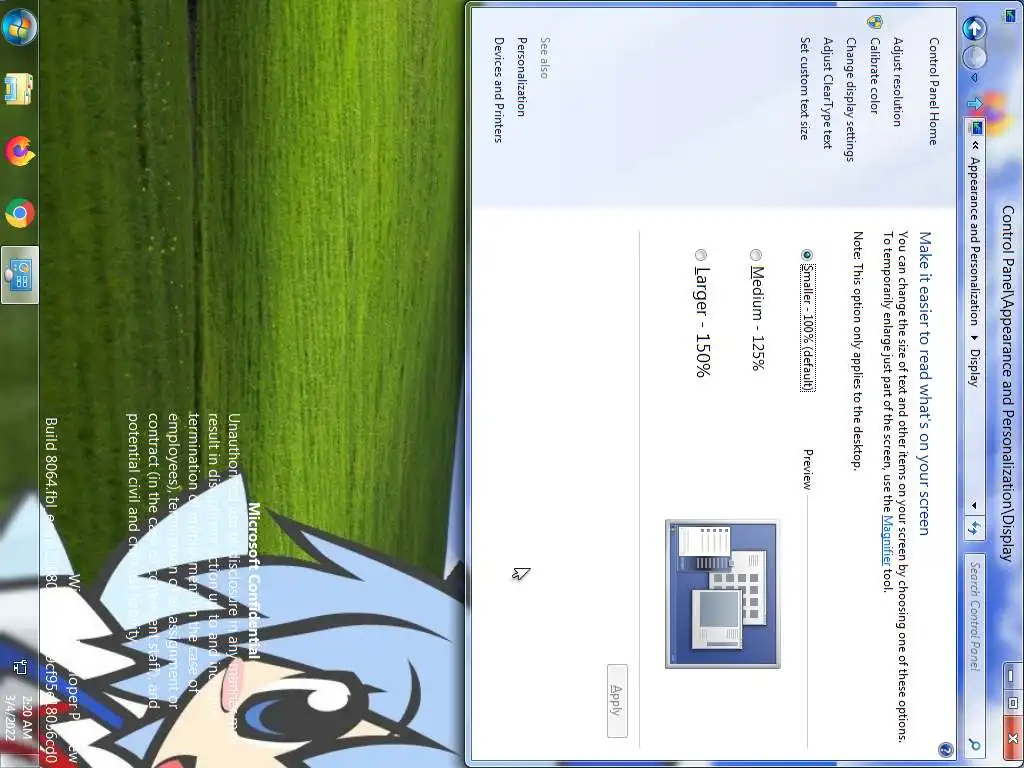Screen dimensions: 1024x768
Task: Click the Preview thumbnail image
Action: click(x=723, y=594)
